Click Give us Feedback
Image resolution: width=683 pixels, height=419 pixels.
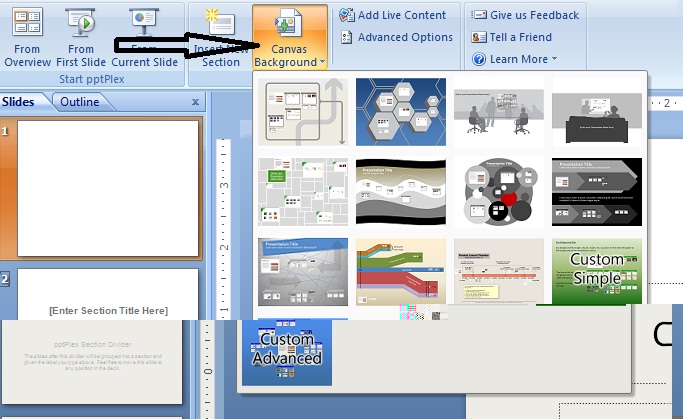tap(525, 15)
